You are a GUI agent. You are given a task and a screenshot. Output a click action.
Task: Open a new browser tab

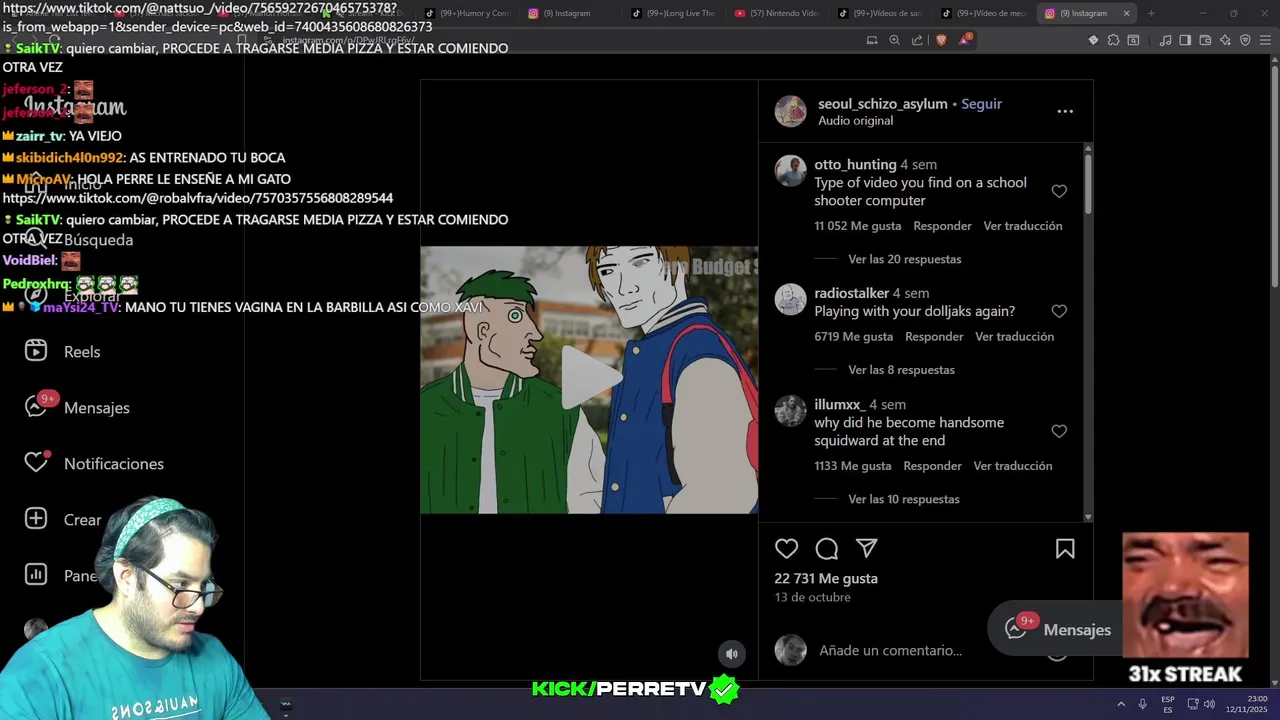click(x=1151, y=13)
